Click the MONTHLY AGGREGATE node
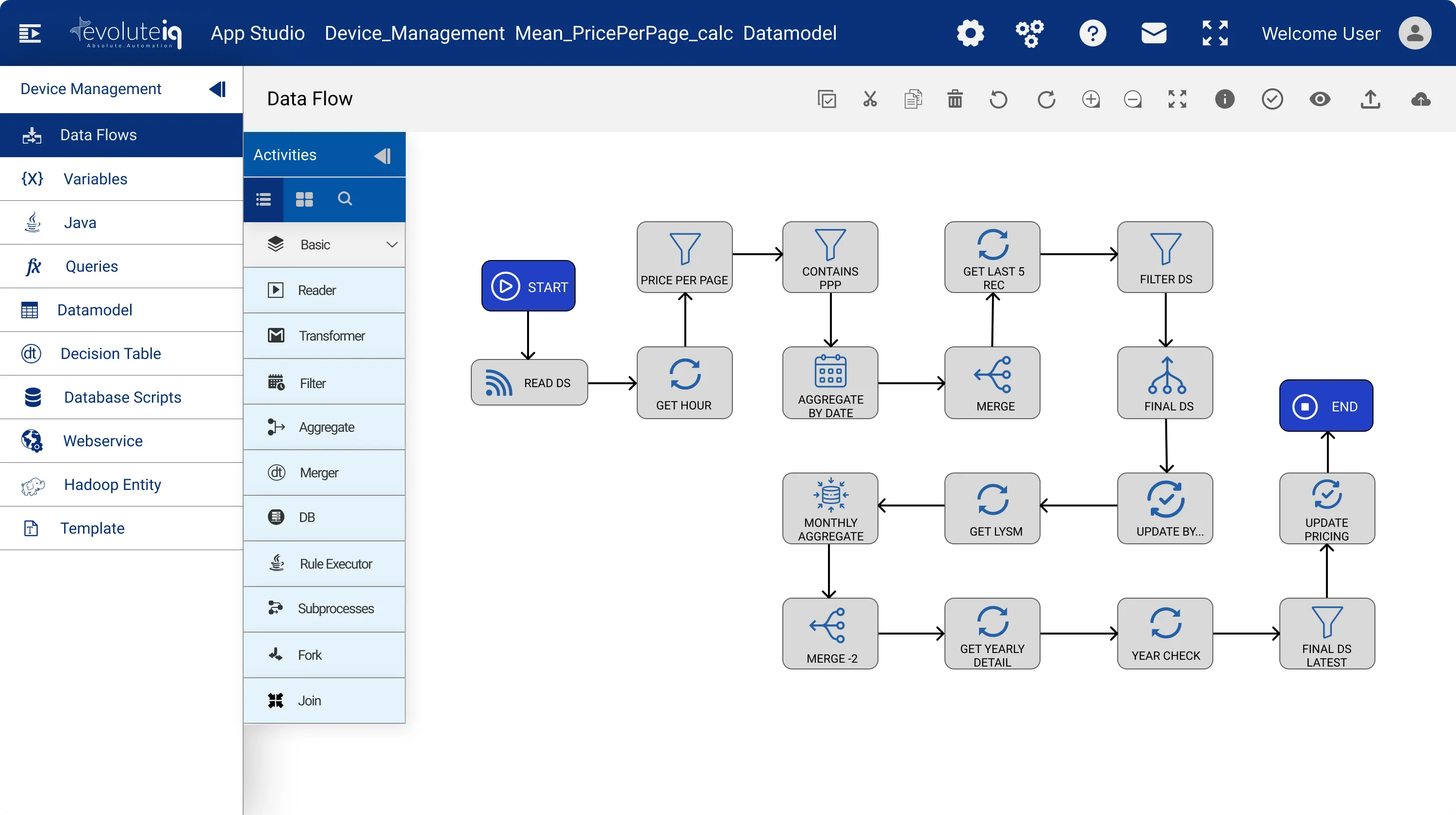Image resolution: width=1456 pixels, height=815 pixels. [x=830, y=508]
